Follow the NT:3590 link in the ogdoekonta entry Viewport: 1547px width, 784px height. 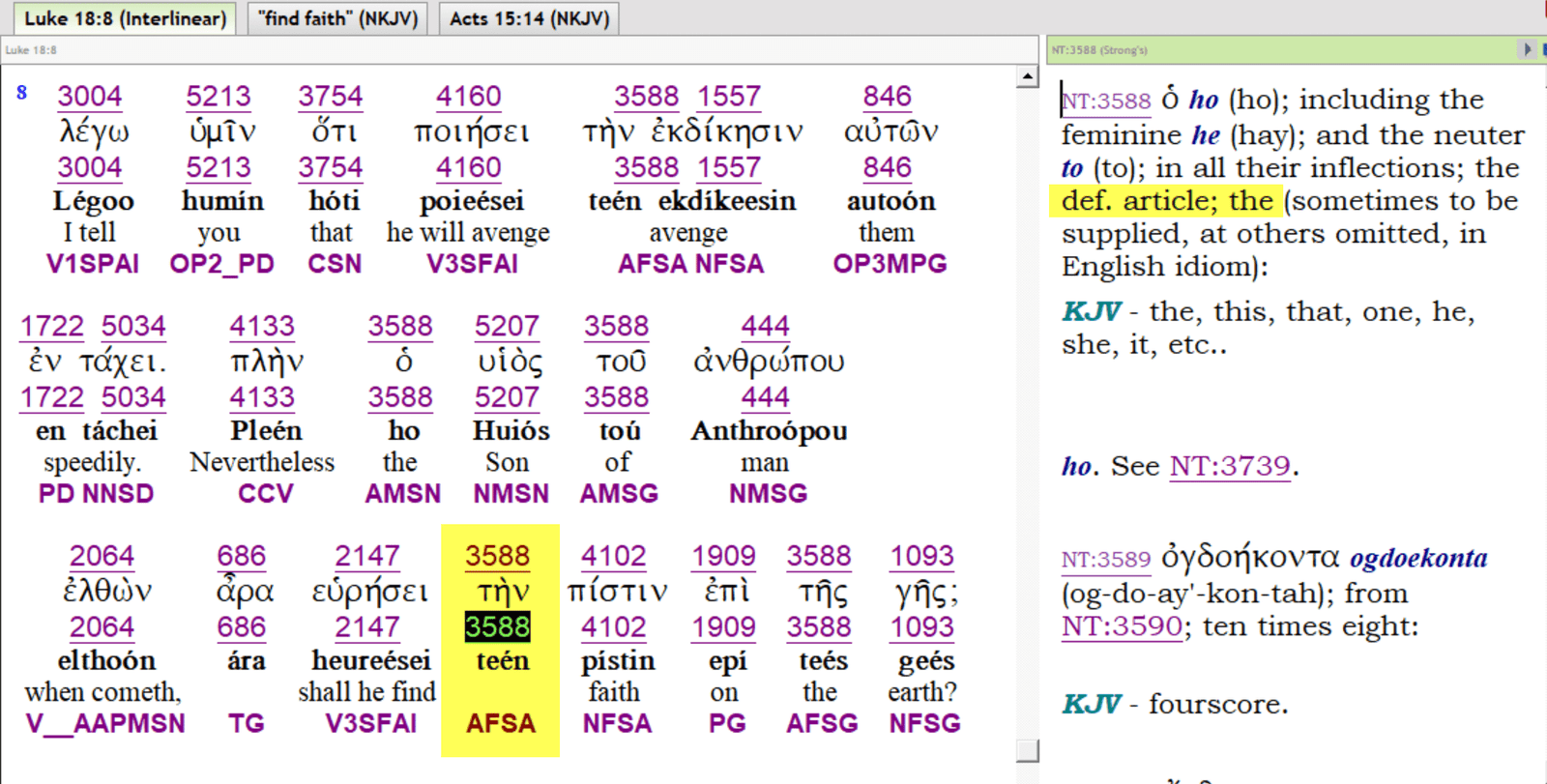click(x=1122, y=626)
